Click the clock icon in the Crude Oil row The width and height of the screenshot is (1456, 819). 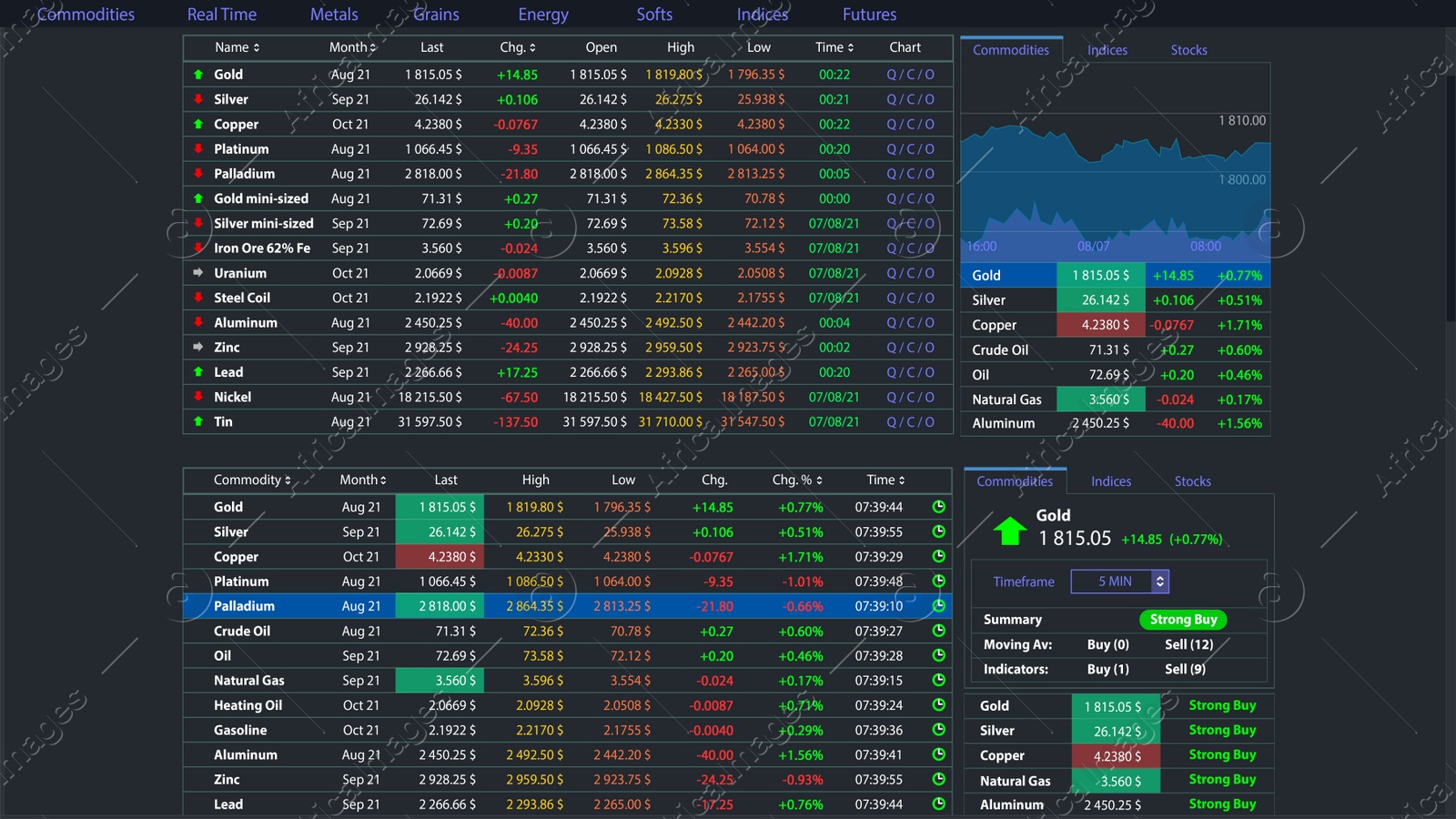pyautogui.click(x=939, y=631)
